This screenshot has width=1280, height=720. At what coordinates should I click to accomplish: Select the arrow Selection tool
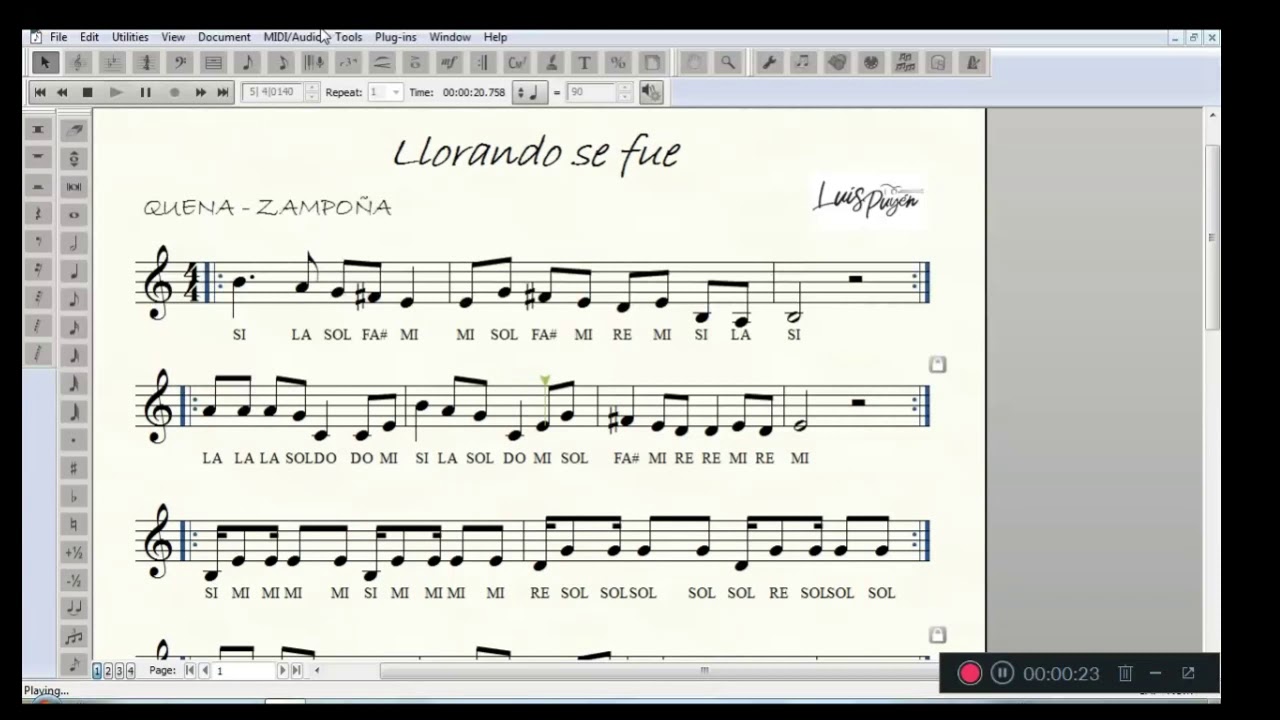[45, 63]
